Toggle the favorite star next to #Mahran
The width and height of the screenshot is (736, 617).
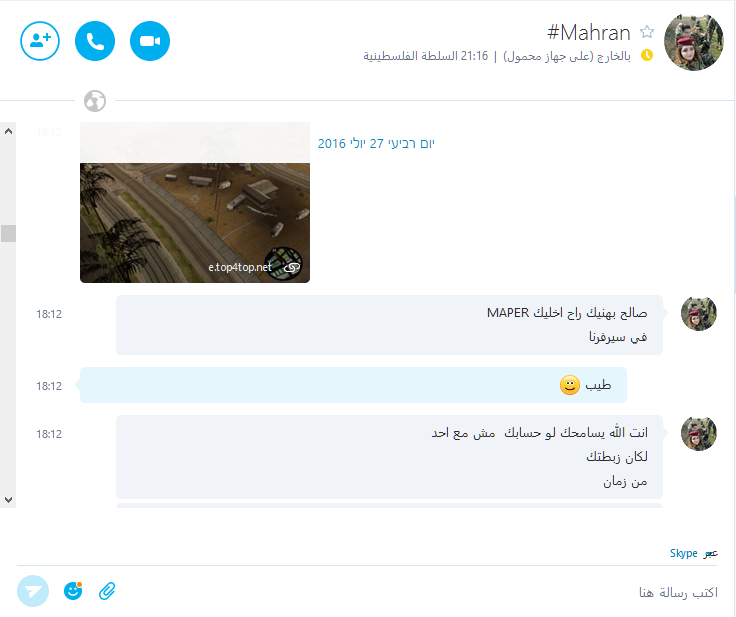tap(647, 32)
